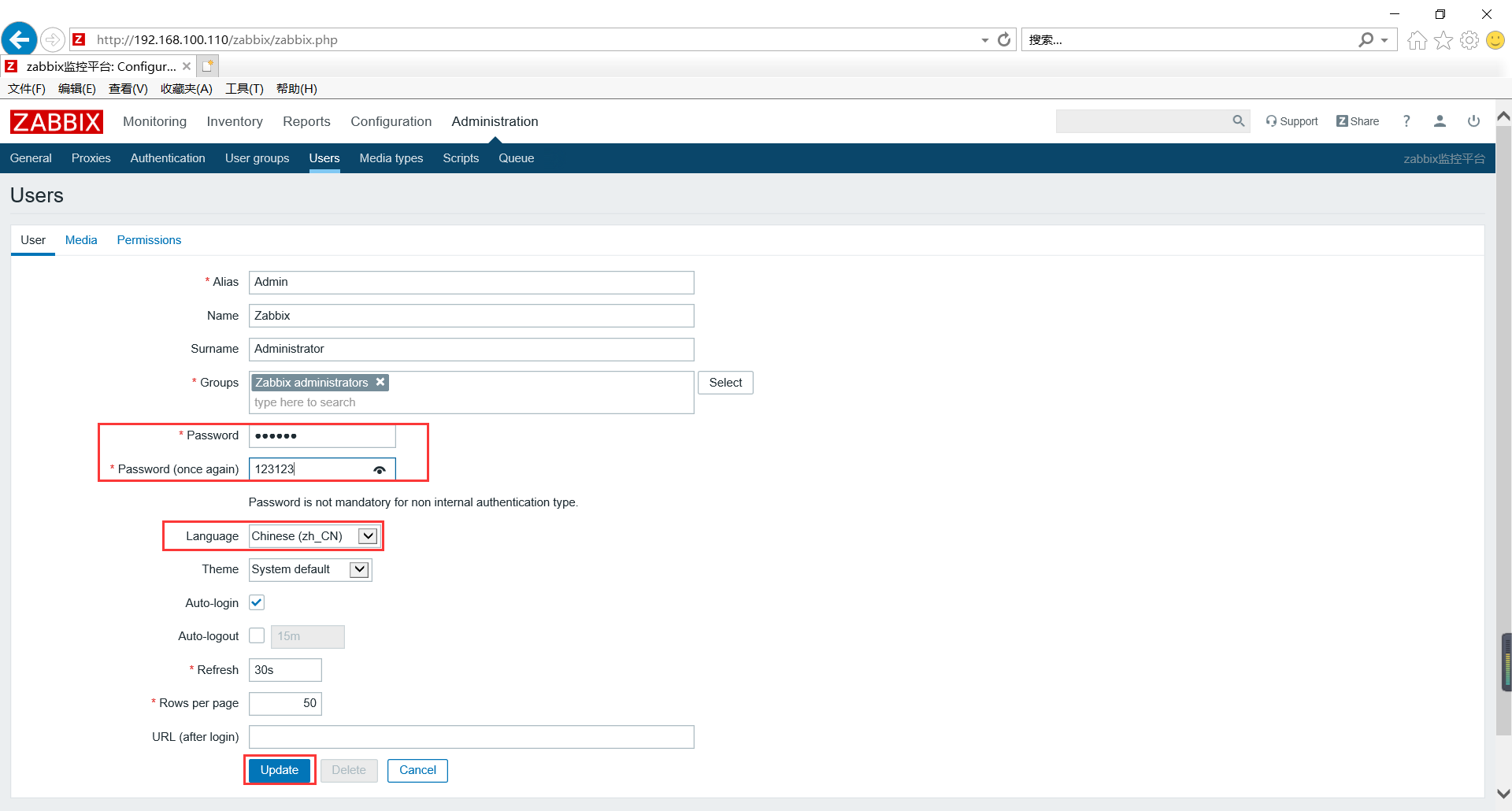
Task: Click the Password field
Action: (322, 435)
